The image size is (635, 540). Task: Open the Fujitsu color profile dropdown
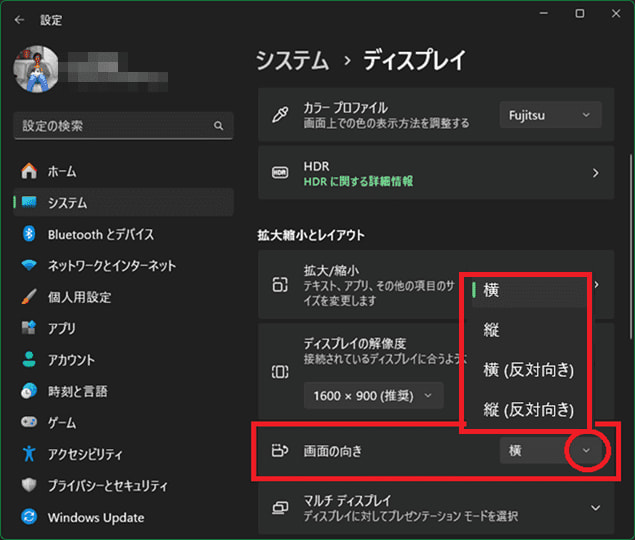pyautogui.click(x=550, y=114)
